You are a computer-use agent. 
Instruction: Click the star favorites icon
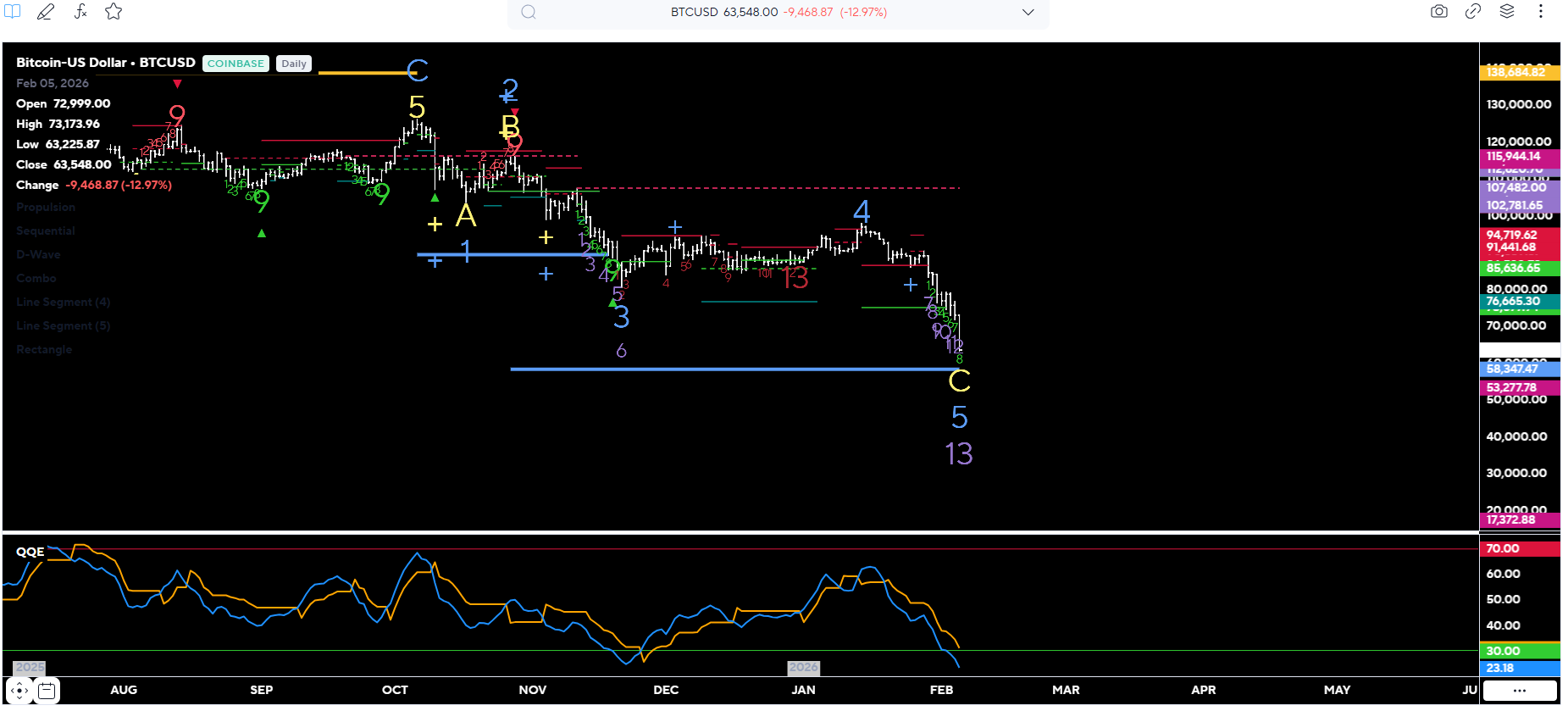[114, 12]
